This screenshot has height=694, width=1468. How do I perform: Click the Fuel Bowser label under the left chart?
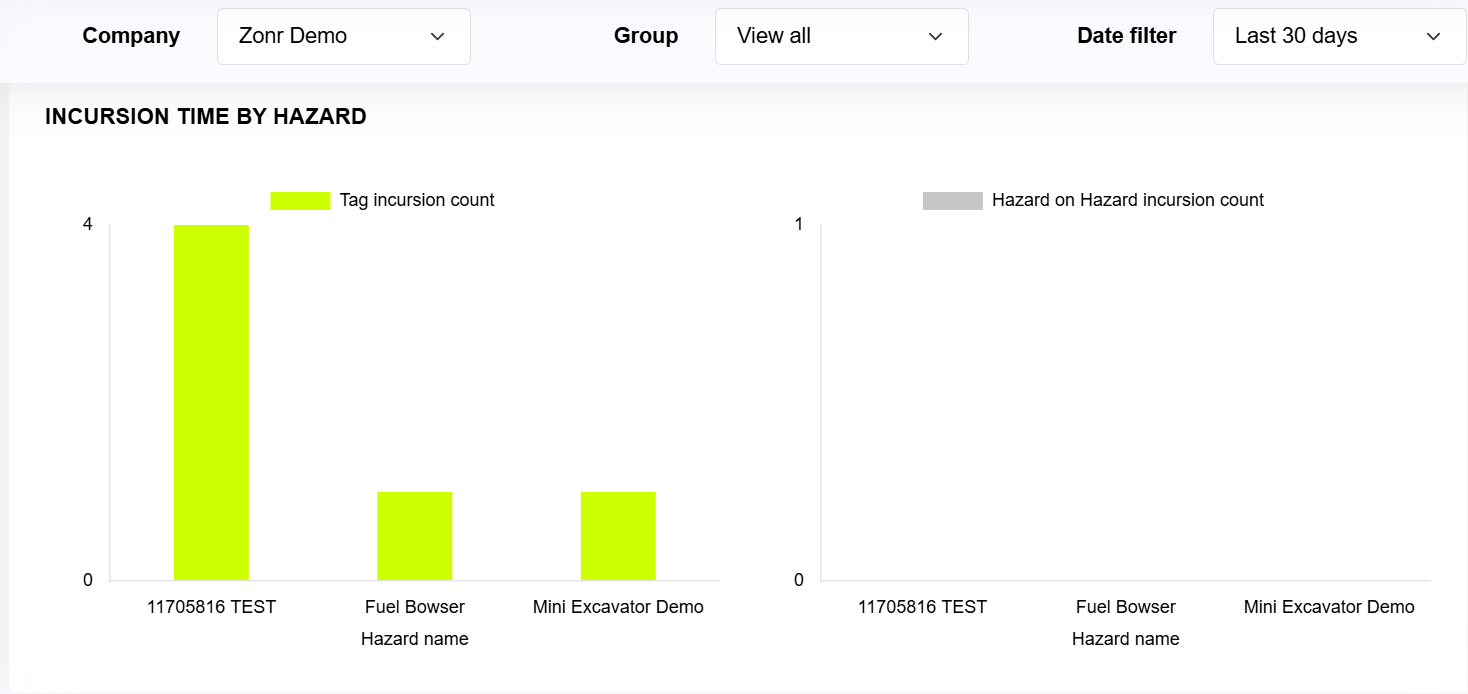tap(415, 607)
